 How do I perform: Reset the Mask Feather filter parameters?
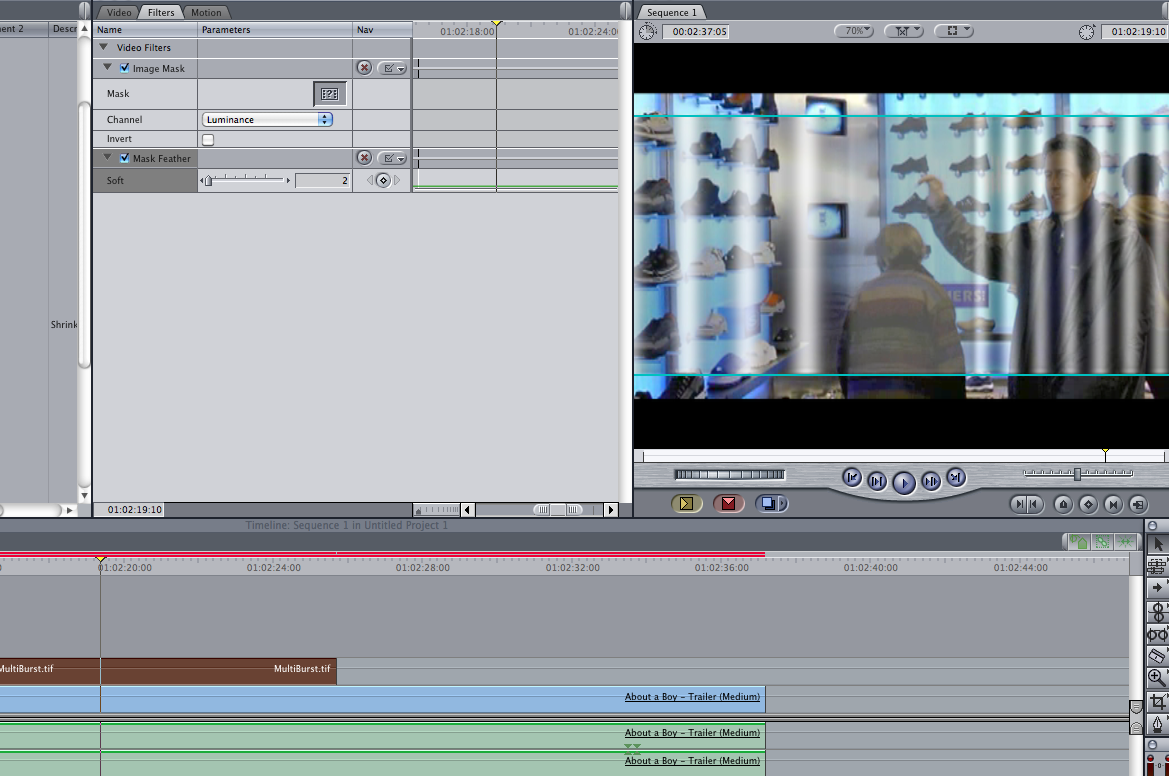[364, 157]
